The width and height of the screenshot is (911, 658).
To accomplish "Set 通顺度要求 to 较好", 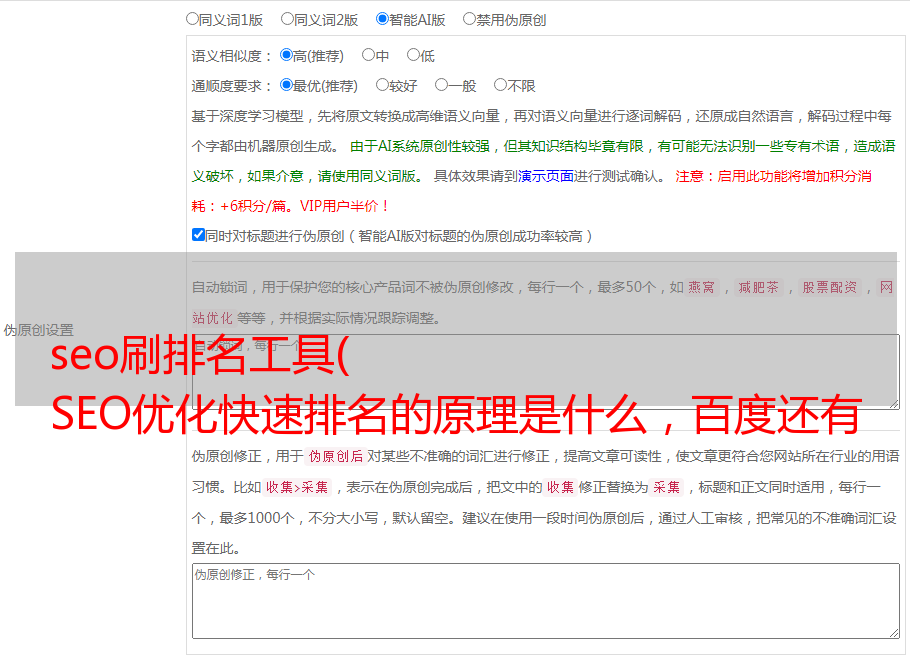I will click(x=382, y=85).
